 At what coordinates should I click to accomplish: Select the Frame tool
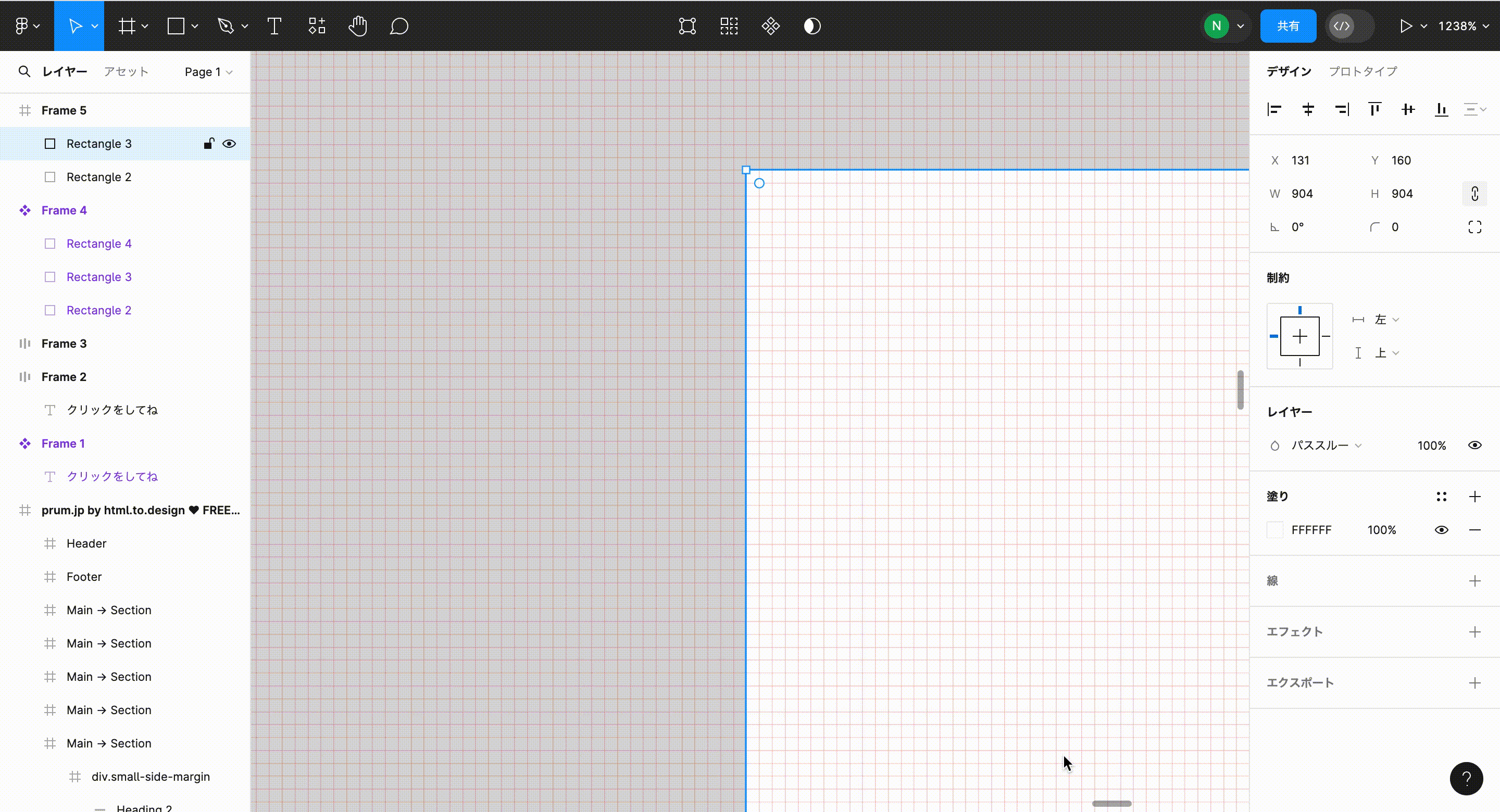click(x=128, y=26)
